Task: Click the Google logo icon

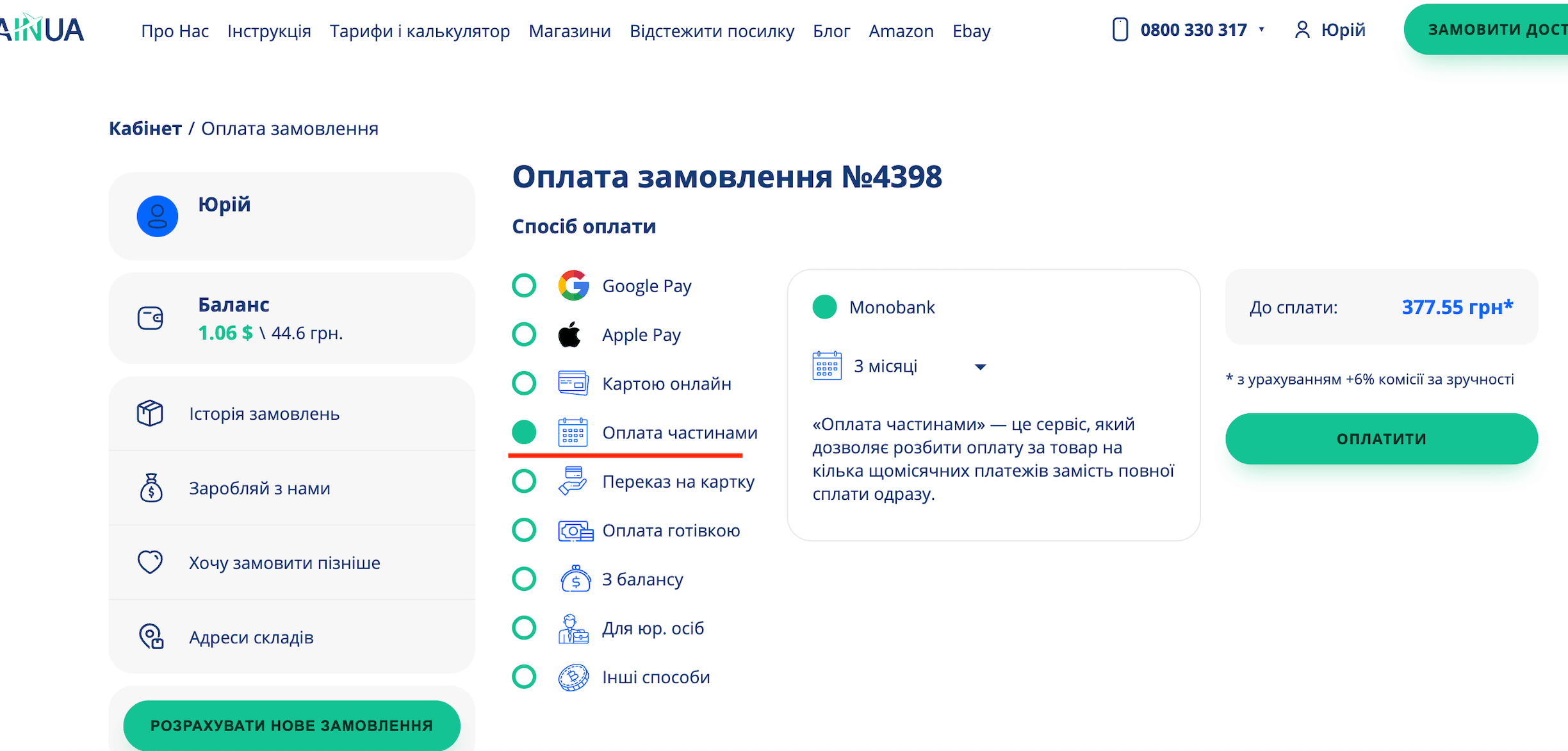Action: [573, 286]
